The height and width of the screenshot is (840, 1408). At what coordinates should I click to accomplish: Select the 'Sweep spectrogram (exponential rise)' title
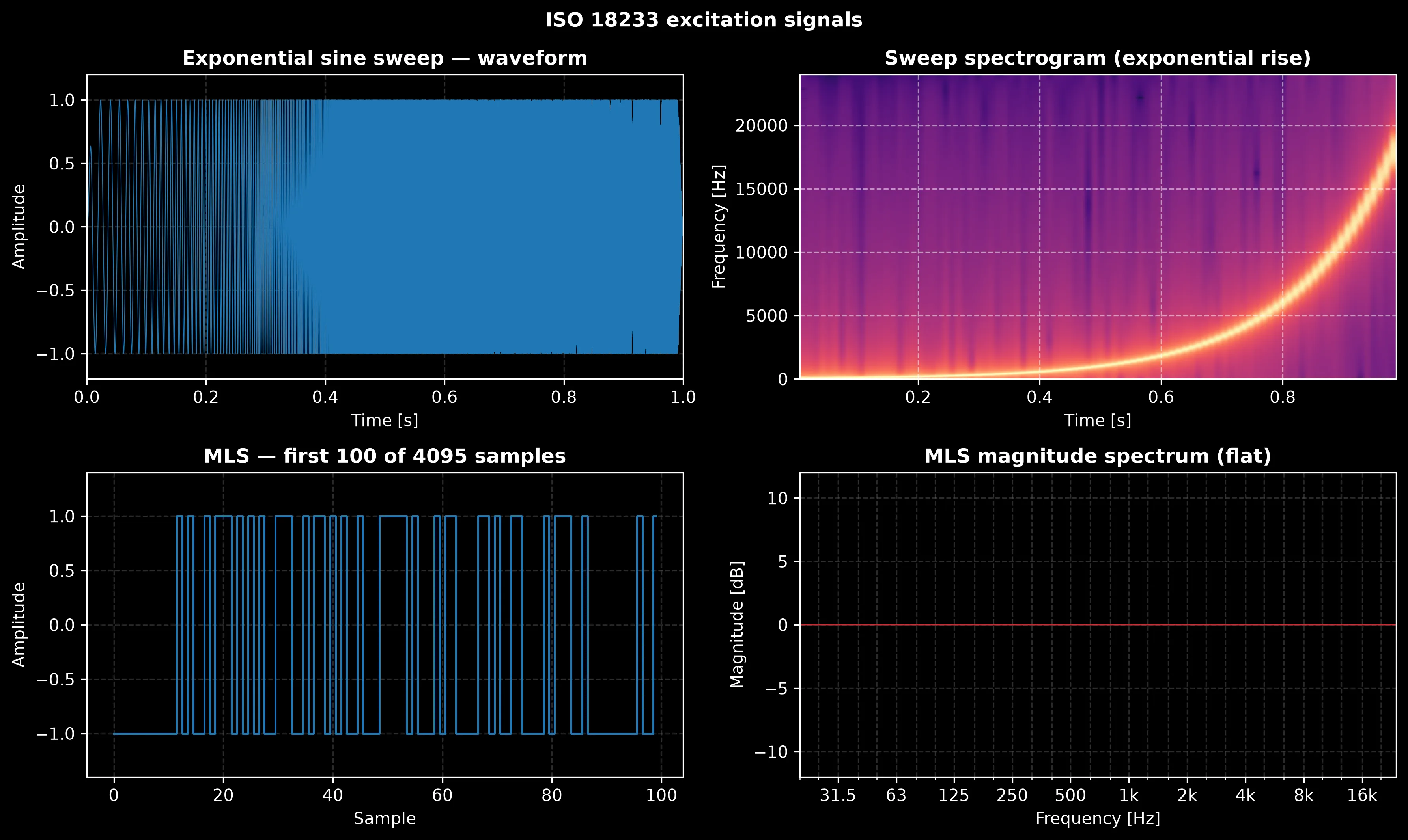[1098, 58]
